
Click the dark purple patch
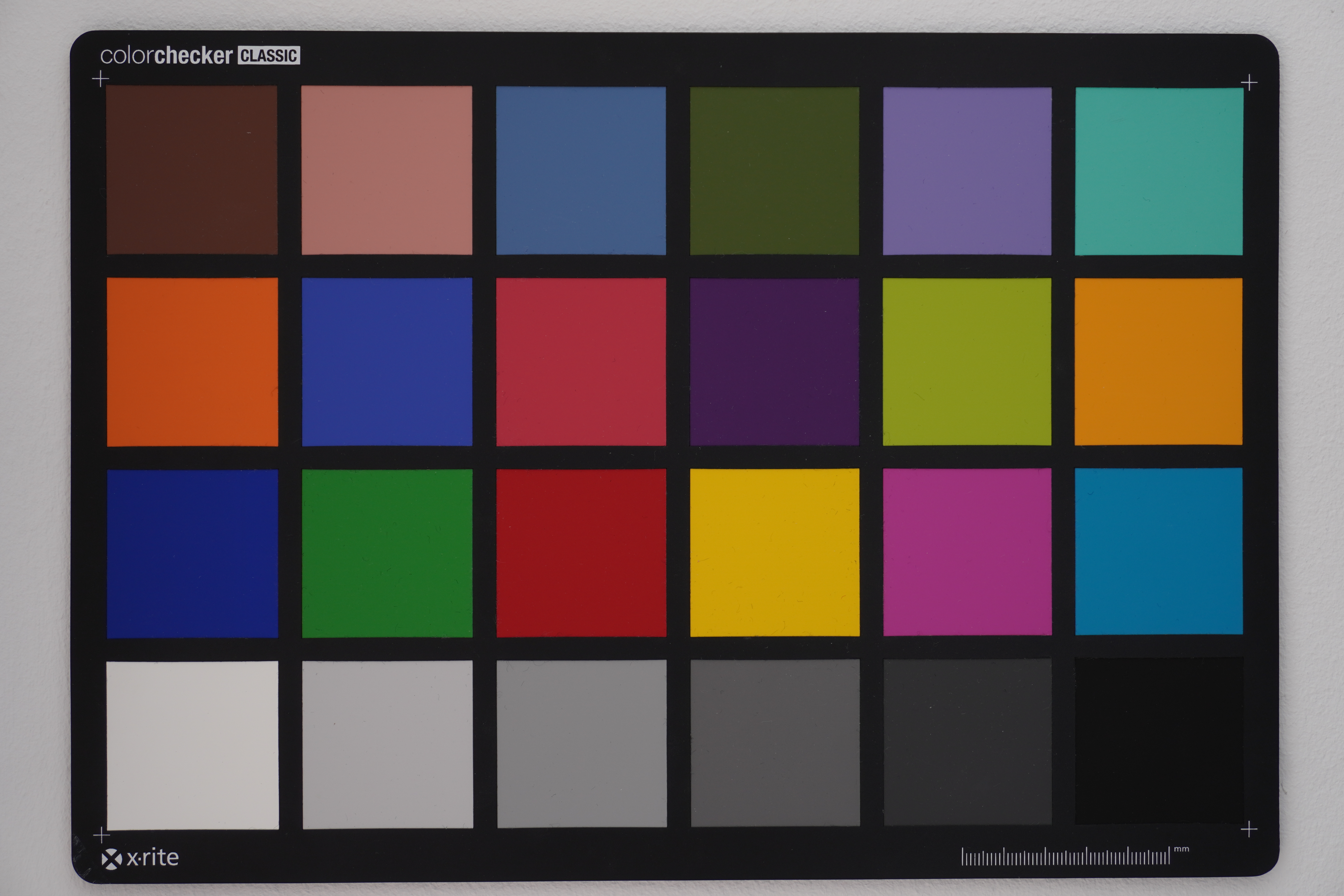[x=774, y=362]
